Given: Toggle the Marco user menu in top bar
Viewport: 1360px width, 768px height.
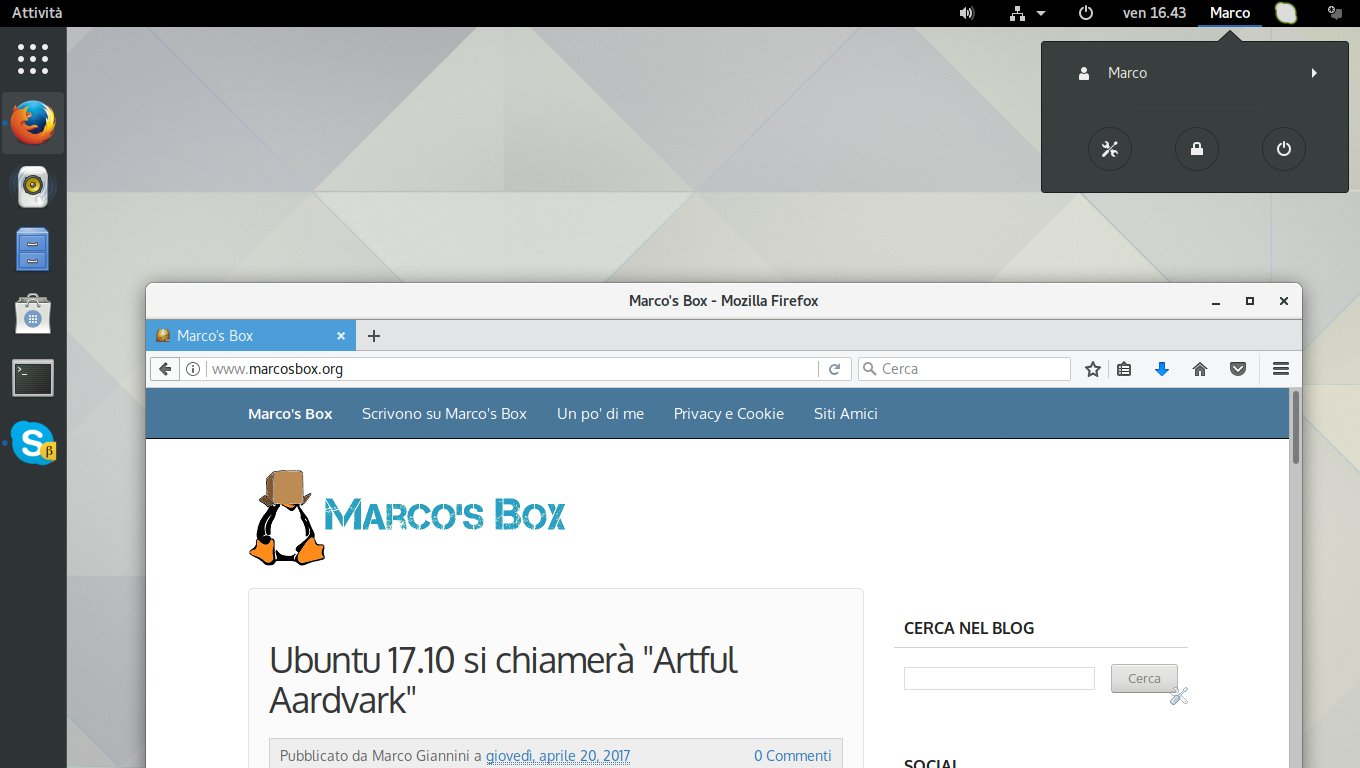Looking at the screenshot, I should (x=1230, y=13).
